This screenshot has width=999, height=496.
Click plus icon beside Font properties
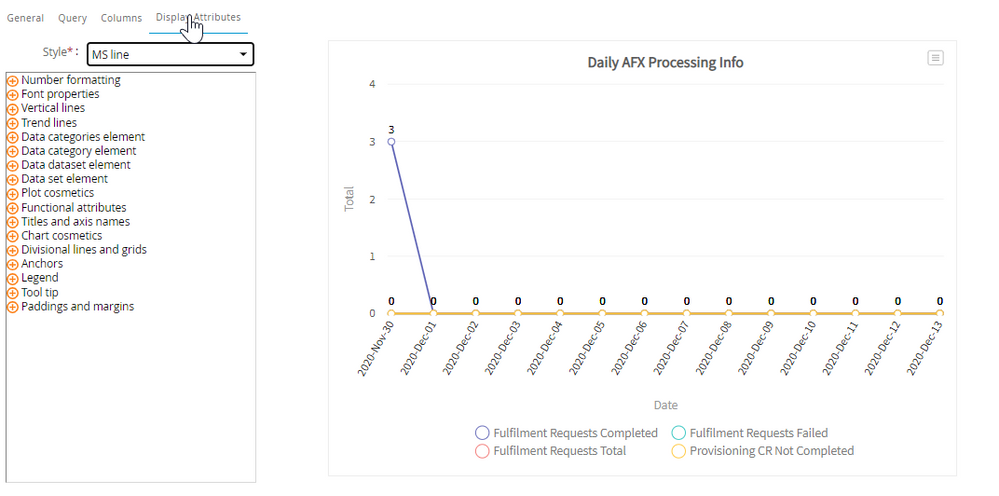pyautogui.click(x=13, y=94)
